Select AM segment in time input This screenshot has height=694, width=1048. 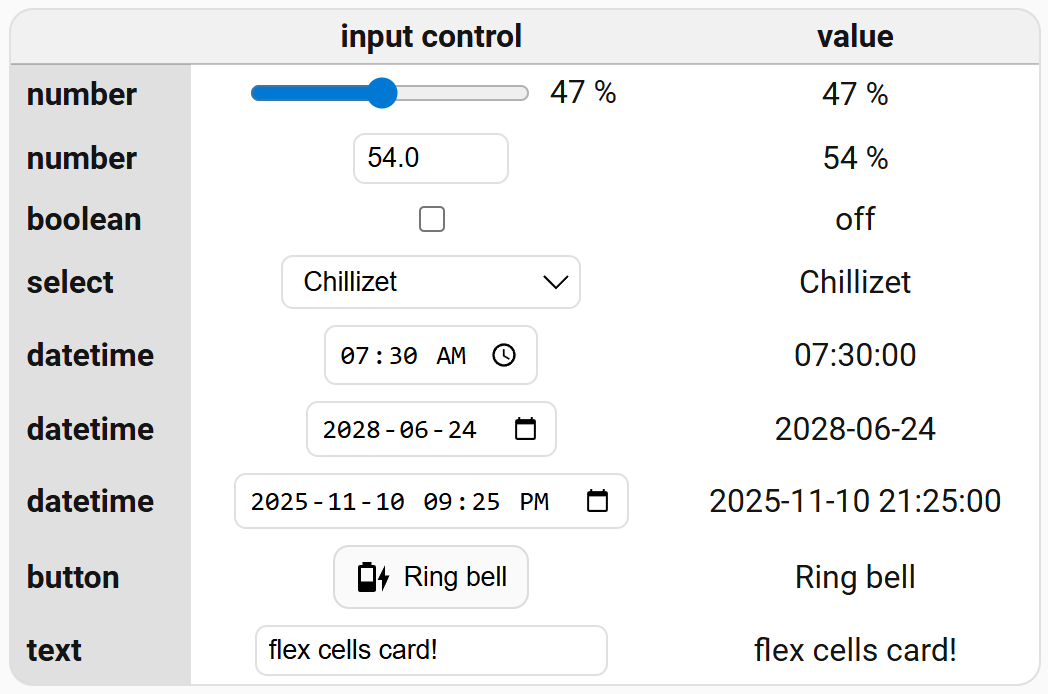[x=451, y=355]
